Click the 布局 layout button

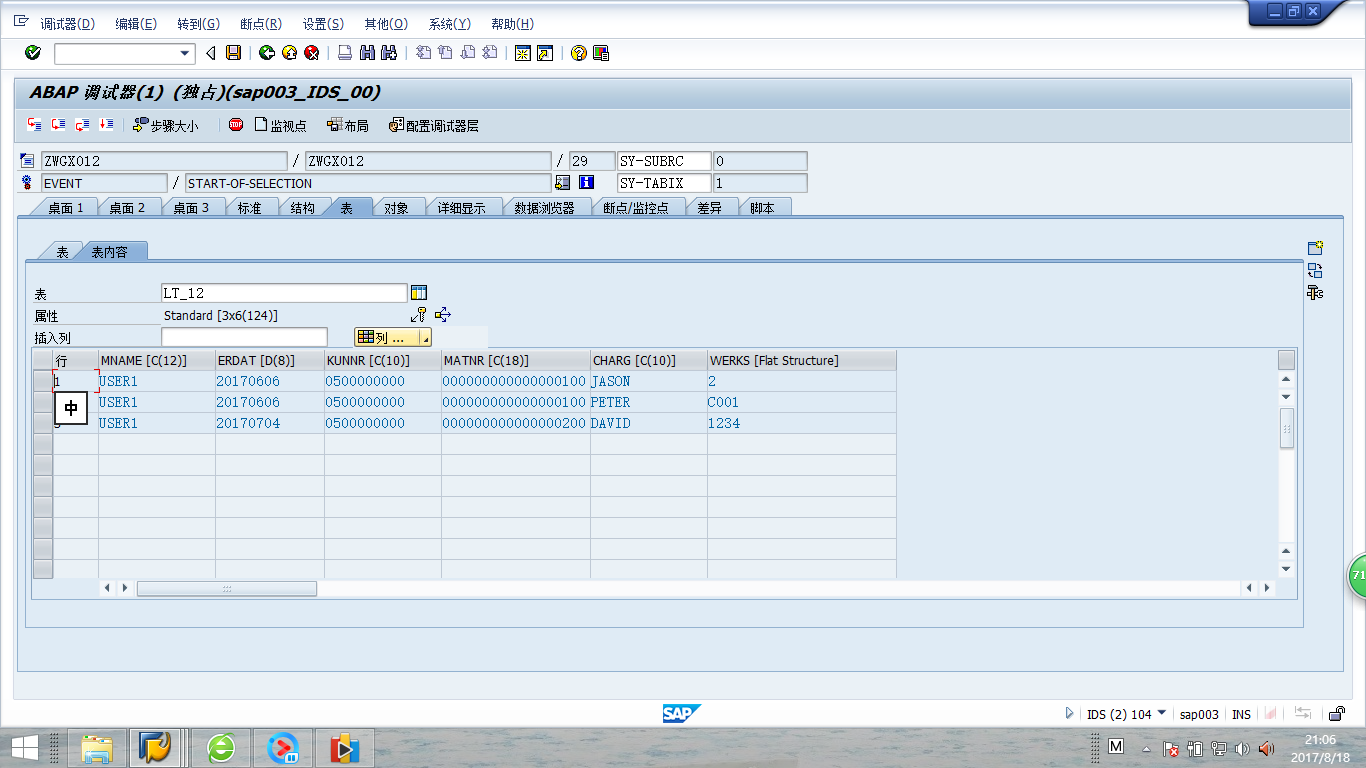tap(347, 125)
